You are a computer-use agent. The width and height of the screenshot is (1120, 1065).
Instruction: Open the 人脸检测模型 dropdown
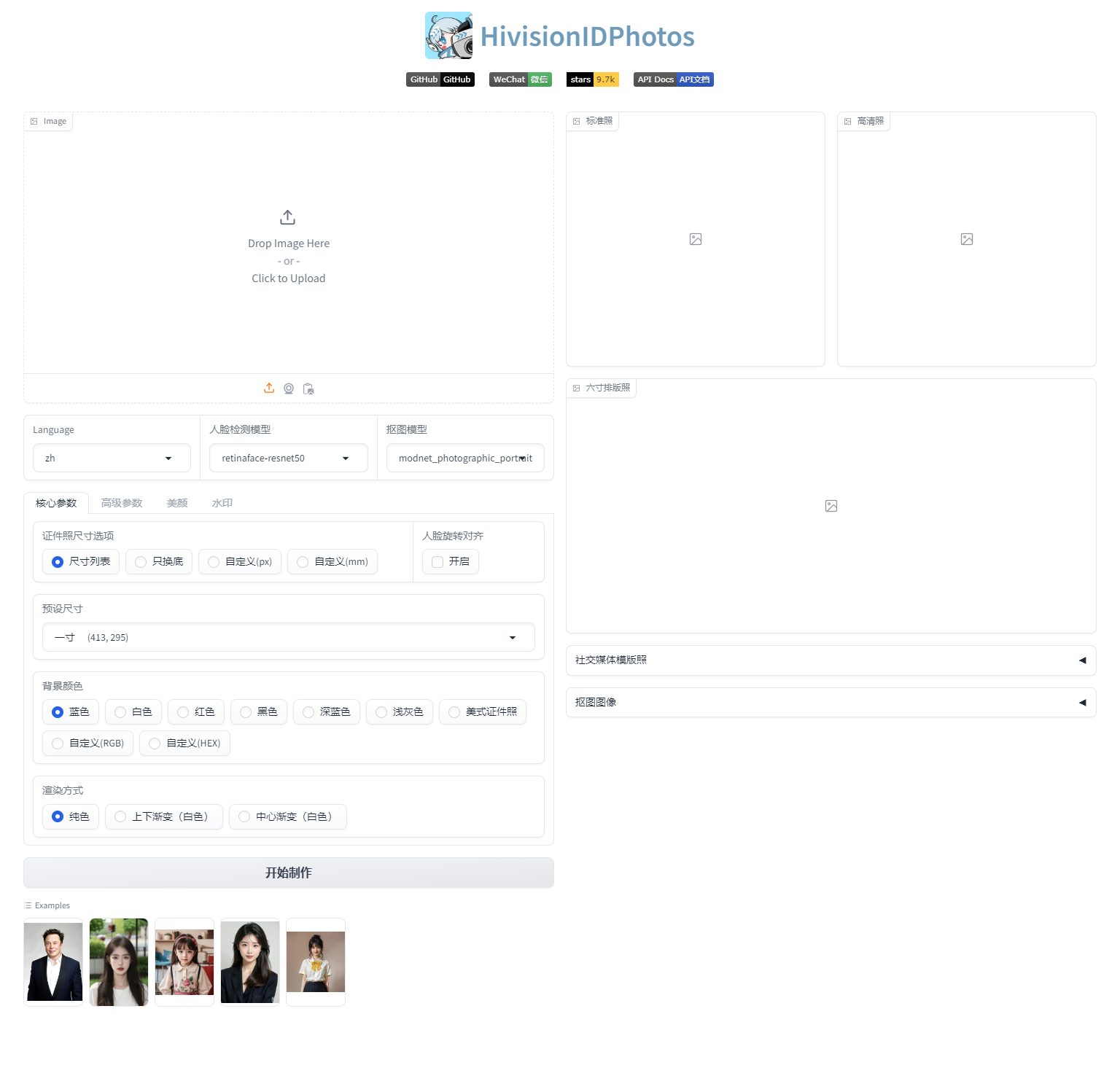289,458
